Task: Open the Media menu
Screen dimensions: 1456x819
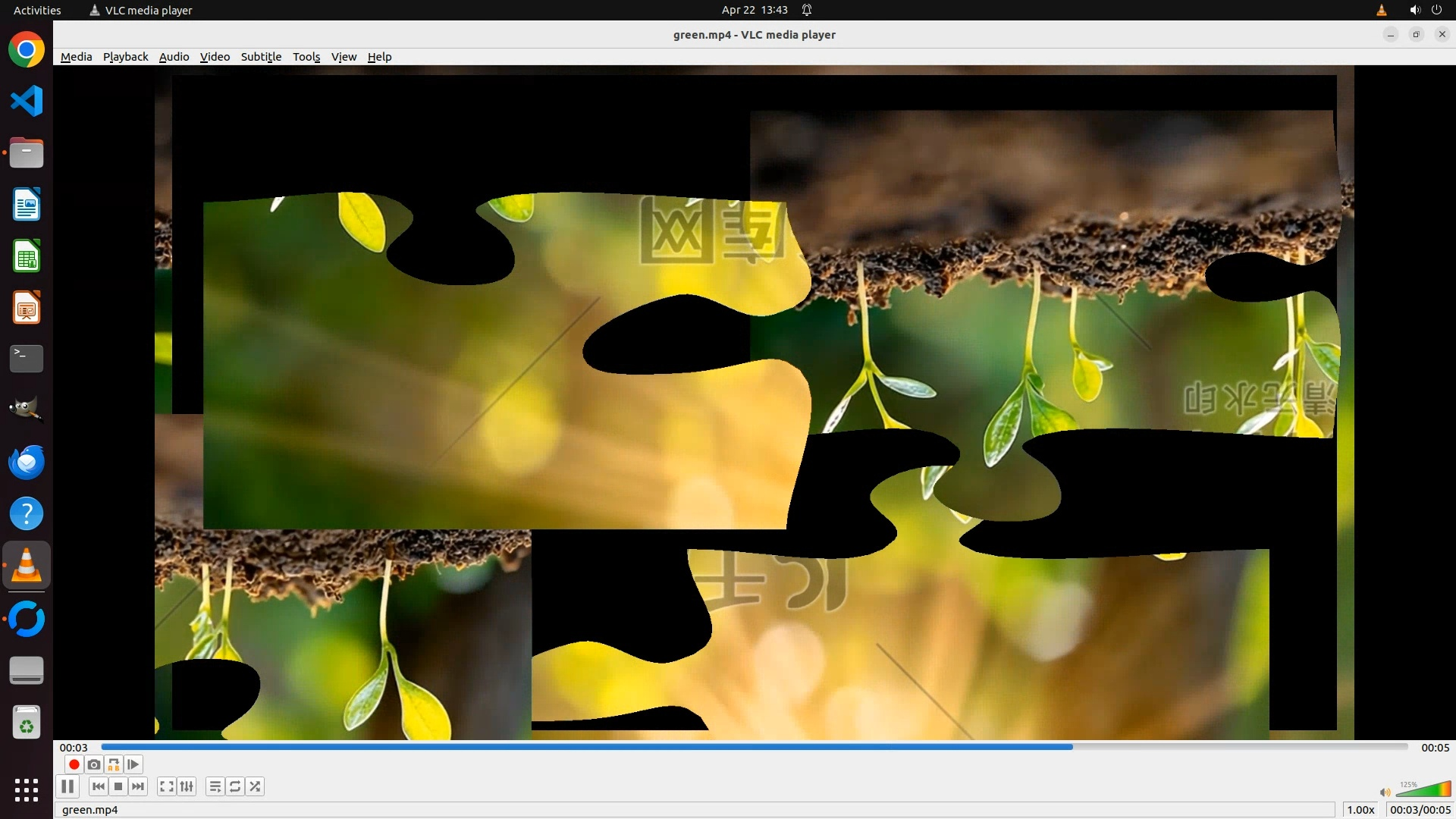Action: tap(76, 57)
